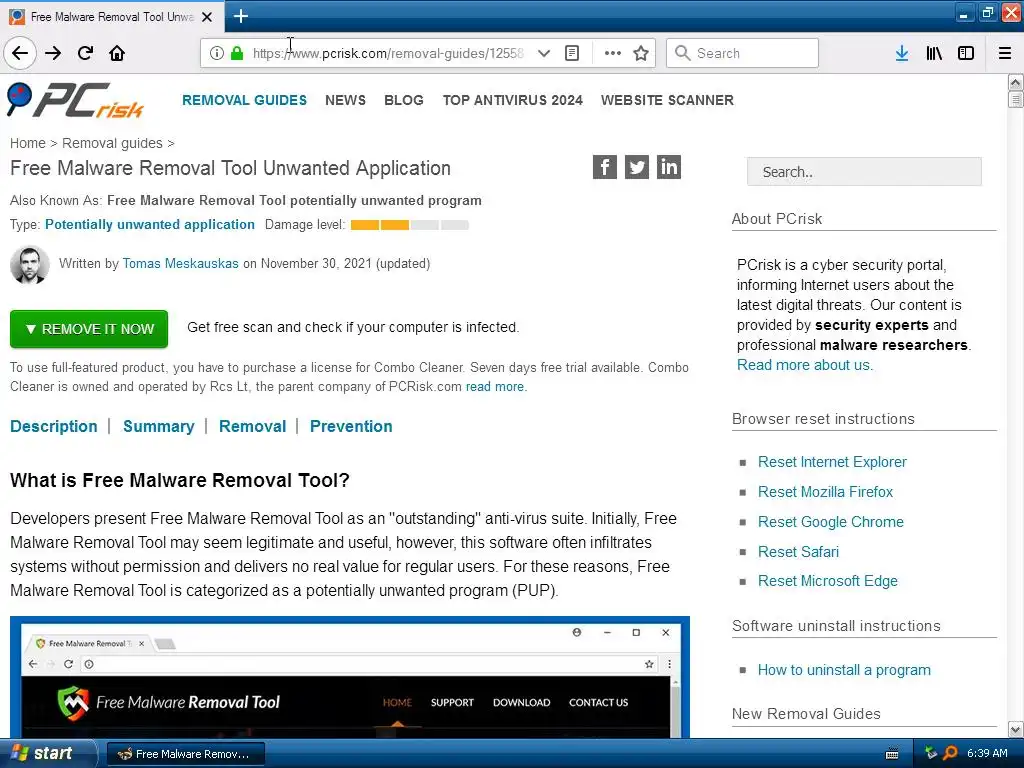
Task: Bookmark this page with the star icon
Action: coord(641,53)
